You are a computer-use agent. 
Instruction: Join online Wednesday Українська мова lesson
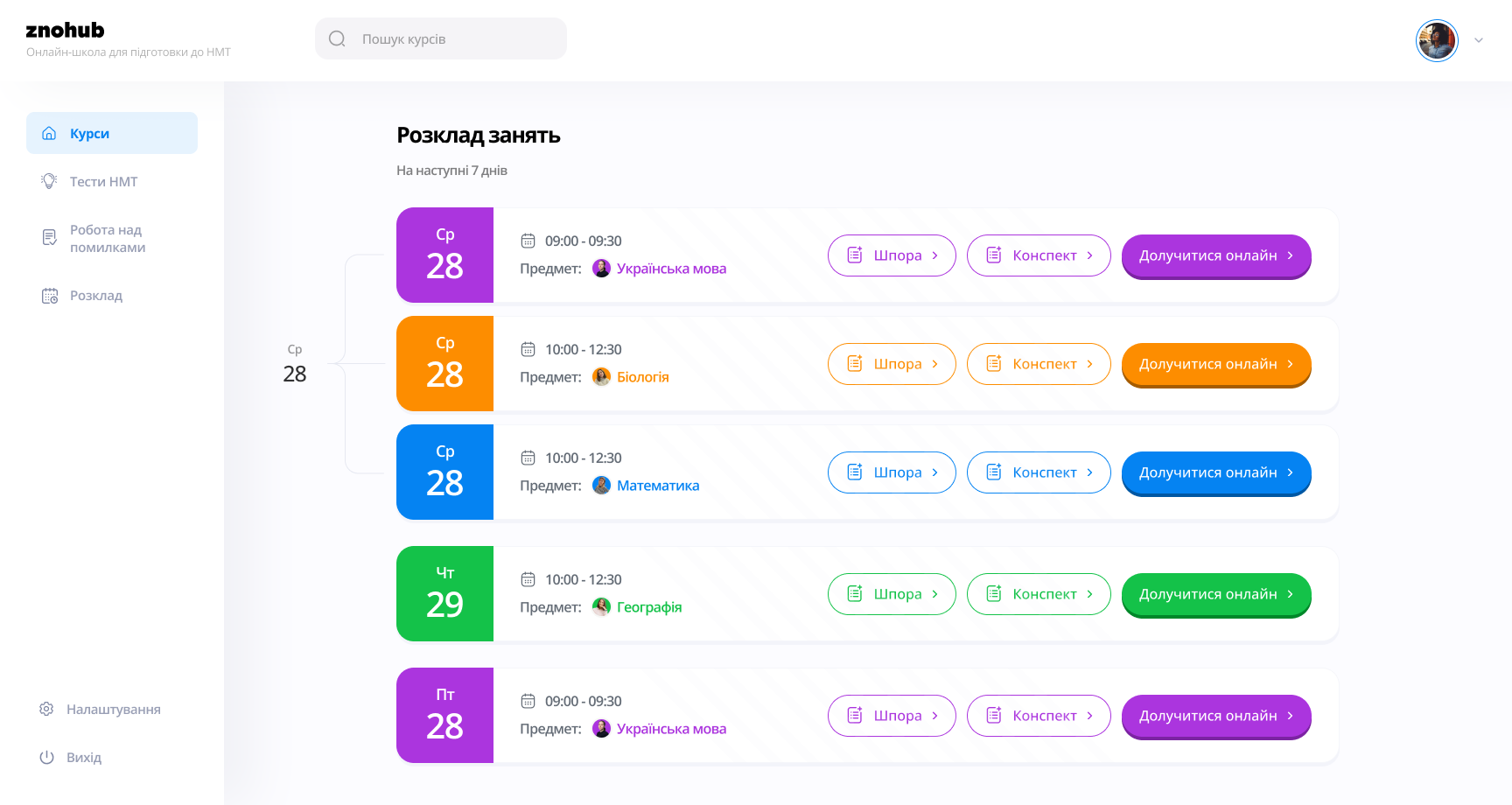[1216, 255]
